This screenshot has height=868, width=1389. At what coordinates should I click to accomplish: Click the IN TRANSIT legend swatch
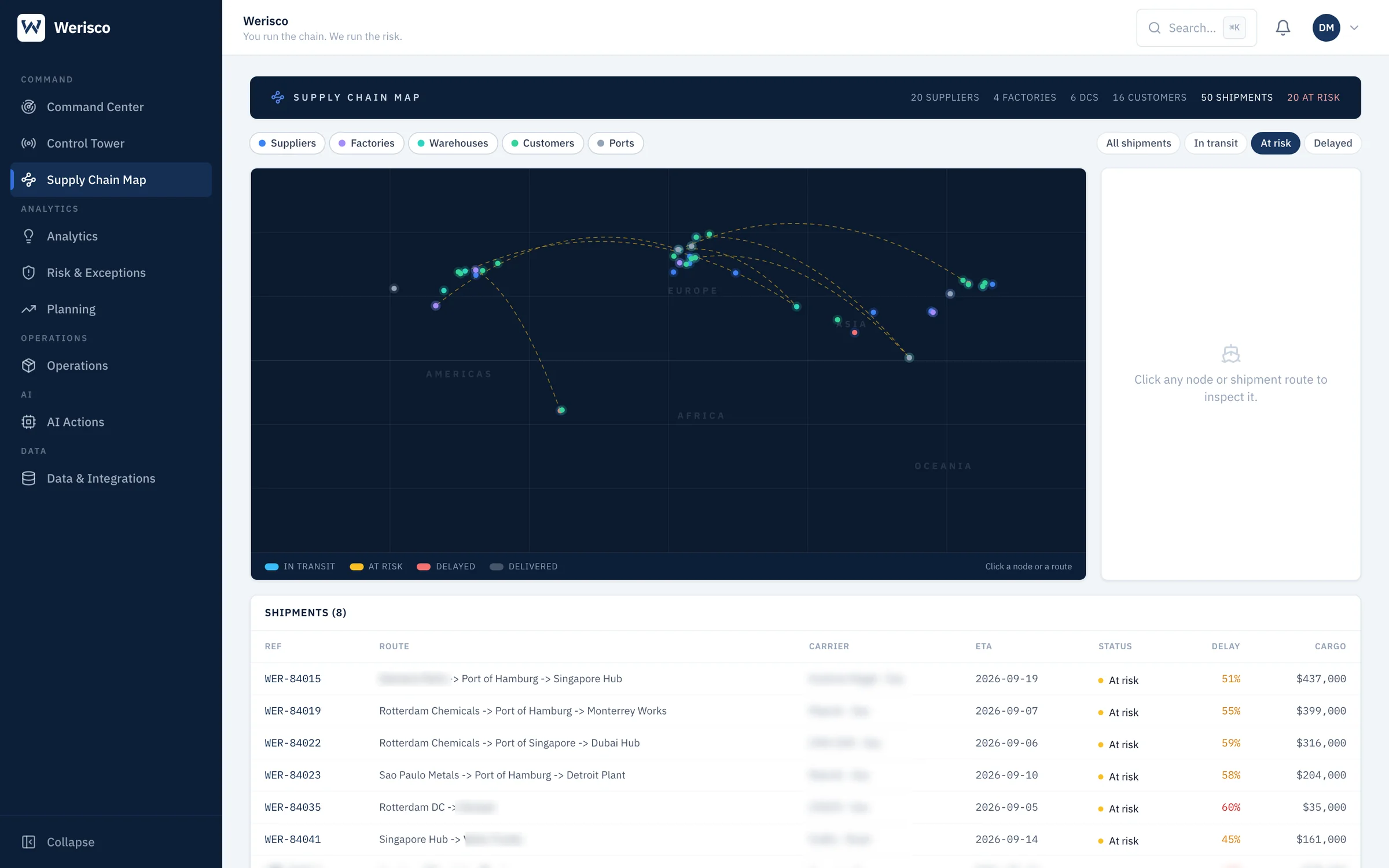(x=271, y=567)
